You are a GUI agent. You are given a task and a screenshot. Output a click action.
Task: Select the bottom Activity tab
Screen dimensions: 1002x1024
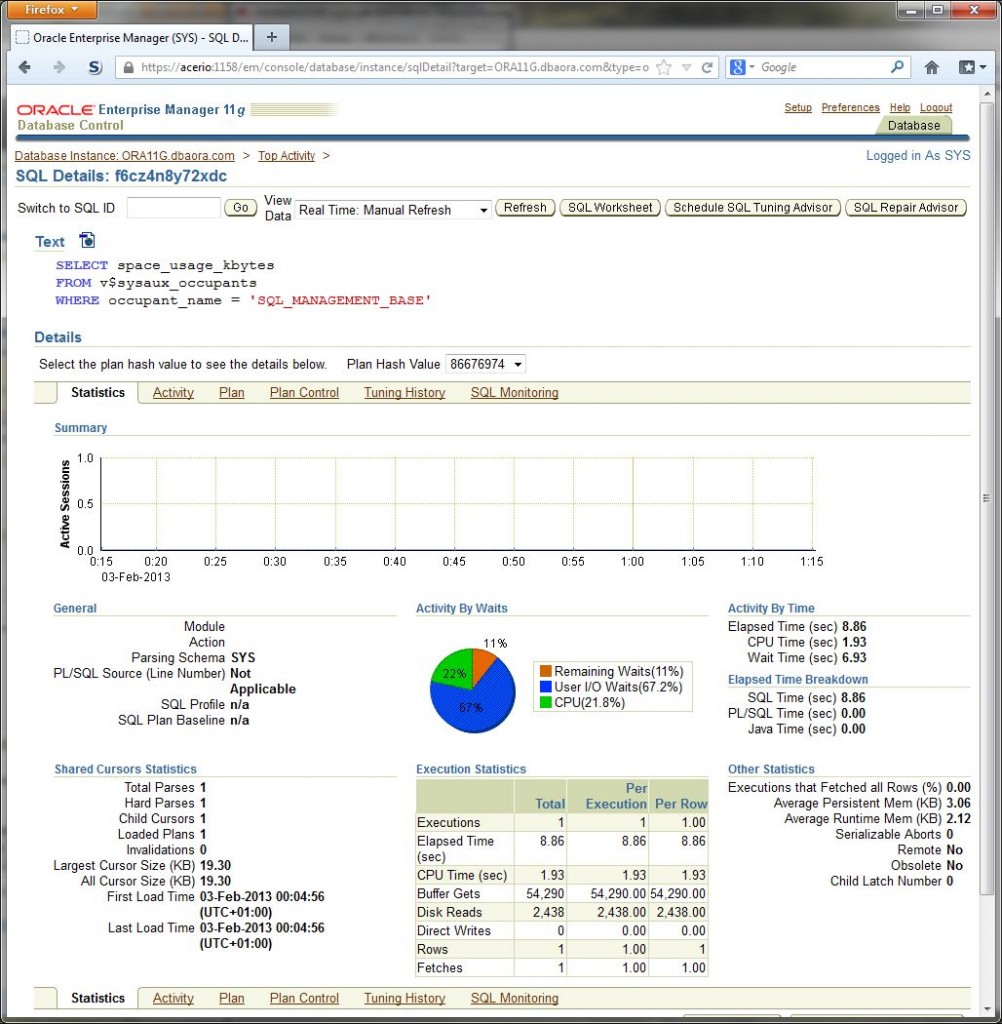point(173,998)
